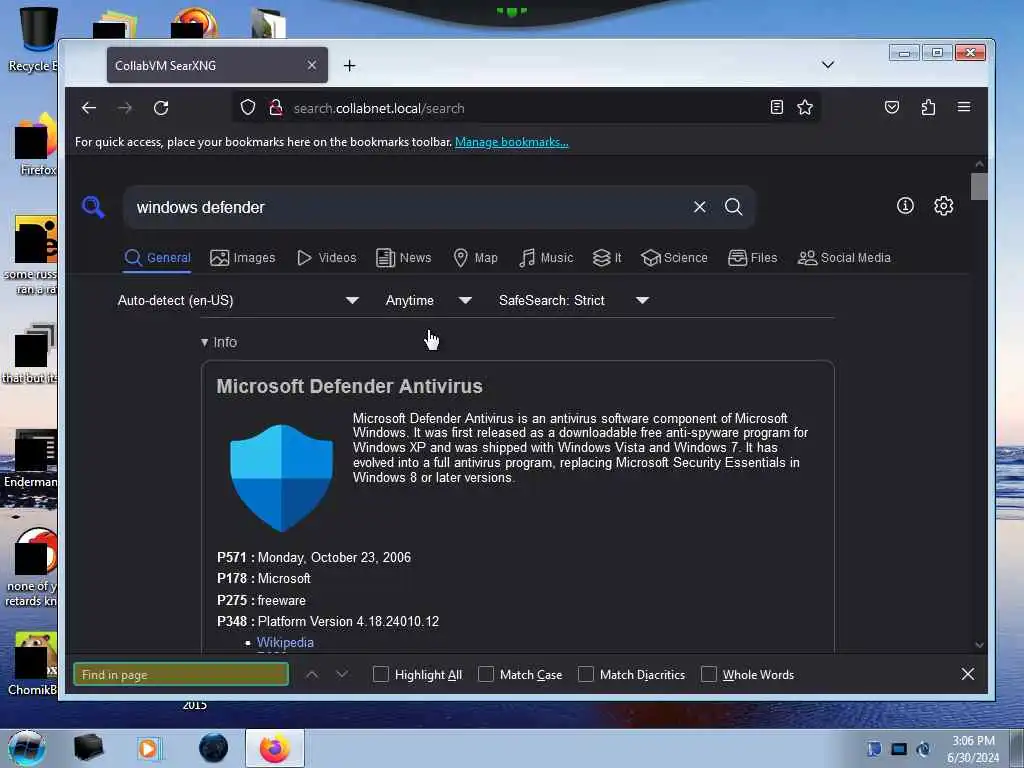Click the Microsoft Defender shield image

[x=281, y=477]
